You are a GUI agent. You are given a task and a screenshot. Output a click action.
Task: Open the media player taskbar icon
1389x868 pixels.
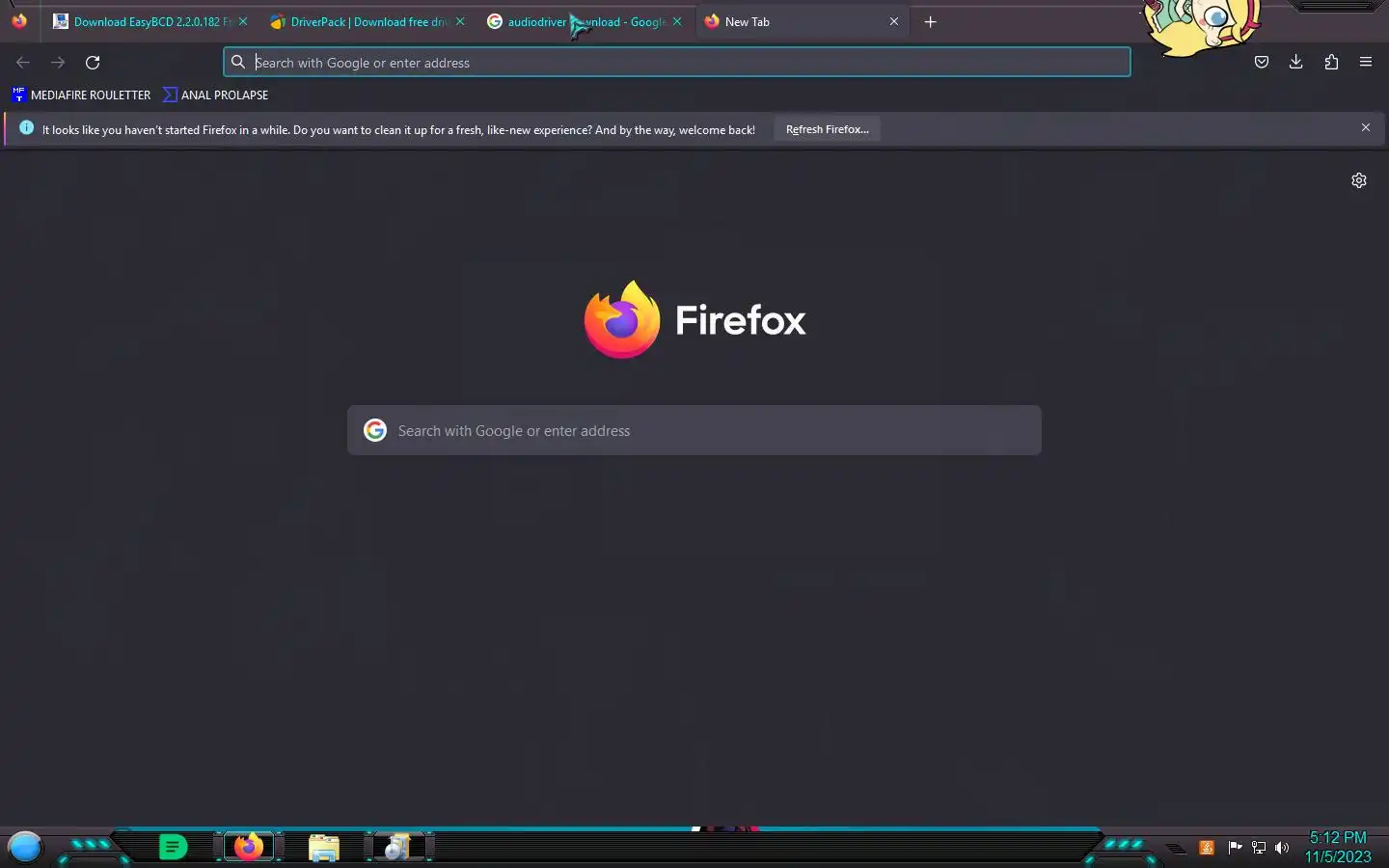pos(396,847)
